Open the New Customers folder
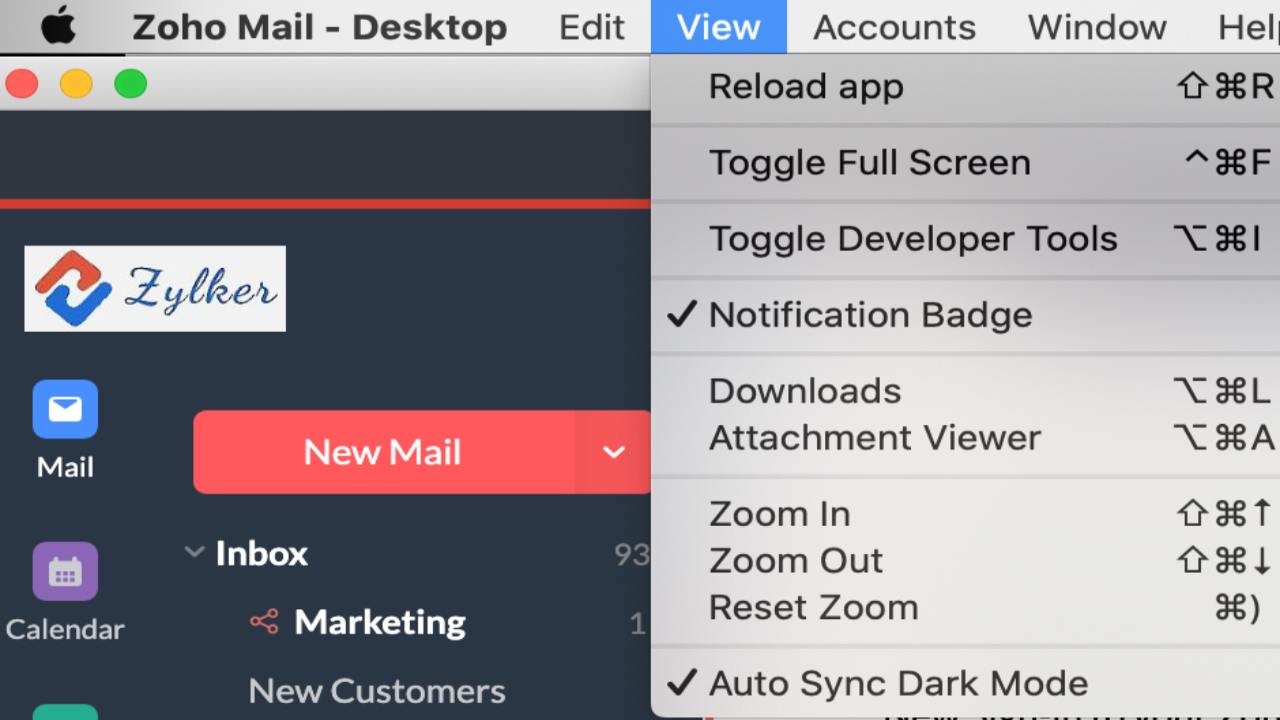1280x720 pixels. [x=377, y=690]
